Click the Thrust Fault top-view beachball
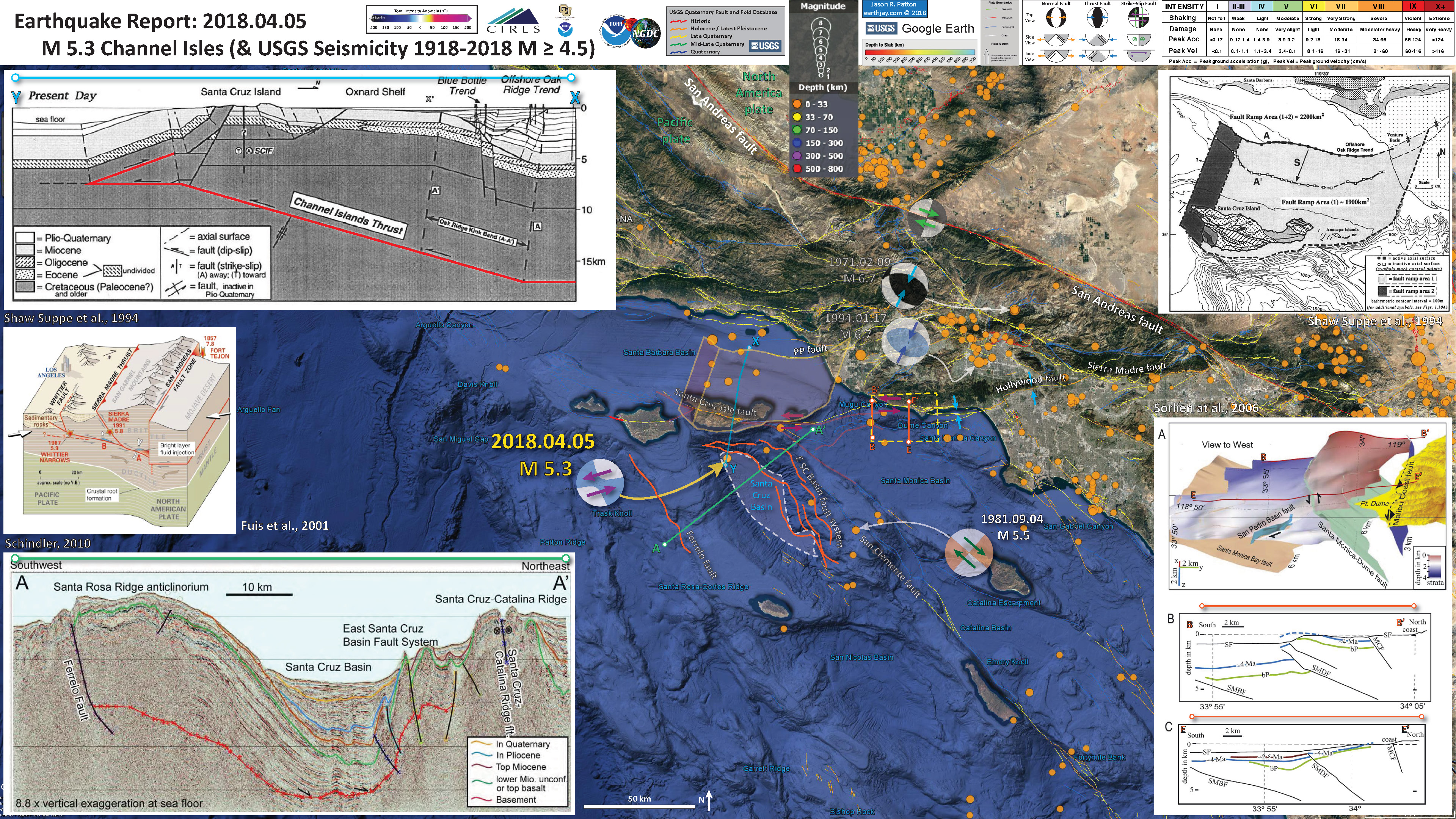Screen dimensions: 1456x819 click(x=1097, y=18)
